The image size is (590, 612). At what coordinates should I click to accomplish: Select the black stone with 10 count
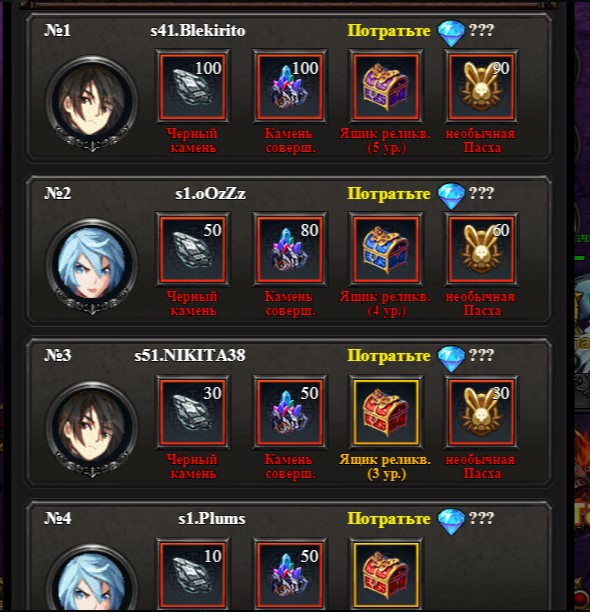[193, 575]
